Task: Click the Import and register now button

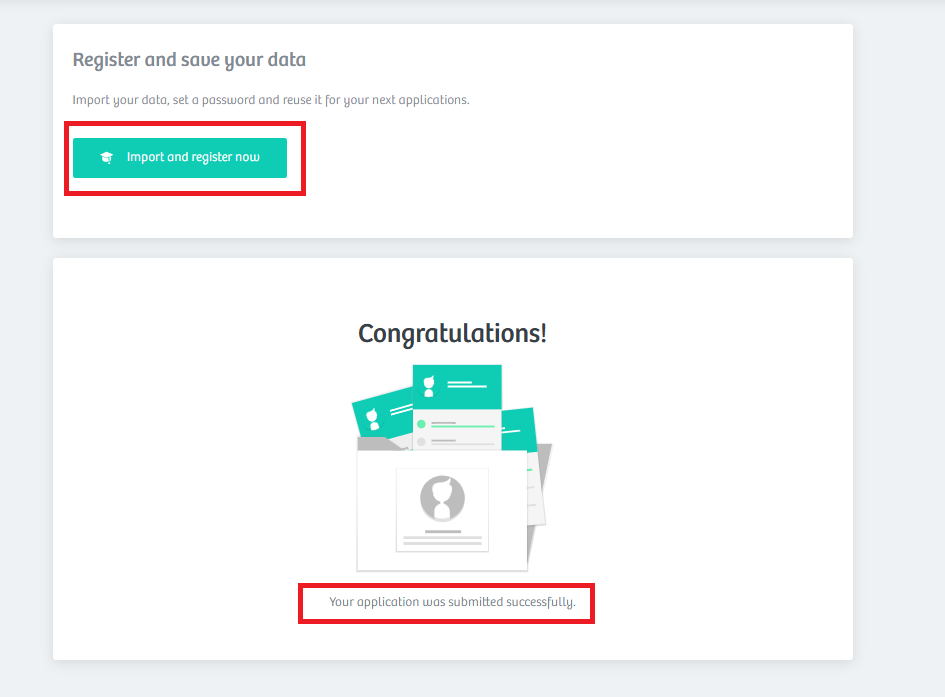Action: [x=180, y=158]
